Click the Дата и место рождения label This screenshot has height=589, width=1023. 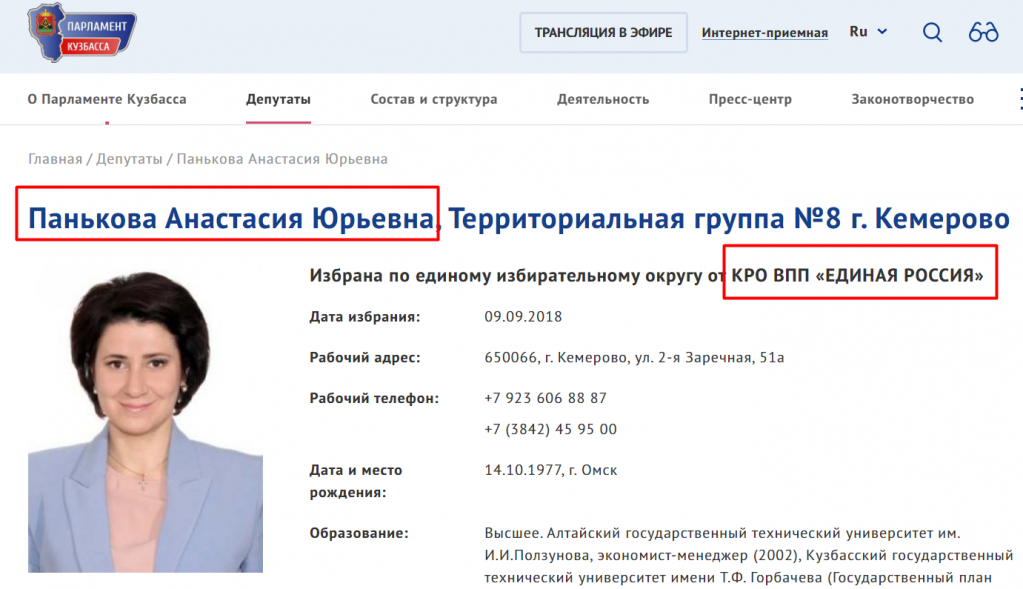click(356, 481)
